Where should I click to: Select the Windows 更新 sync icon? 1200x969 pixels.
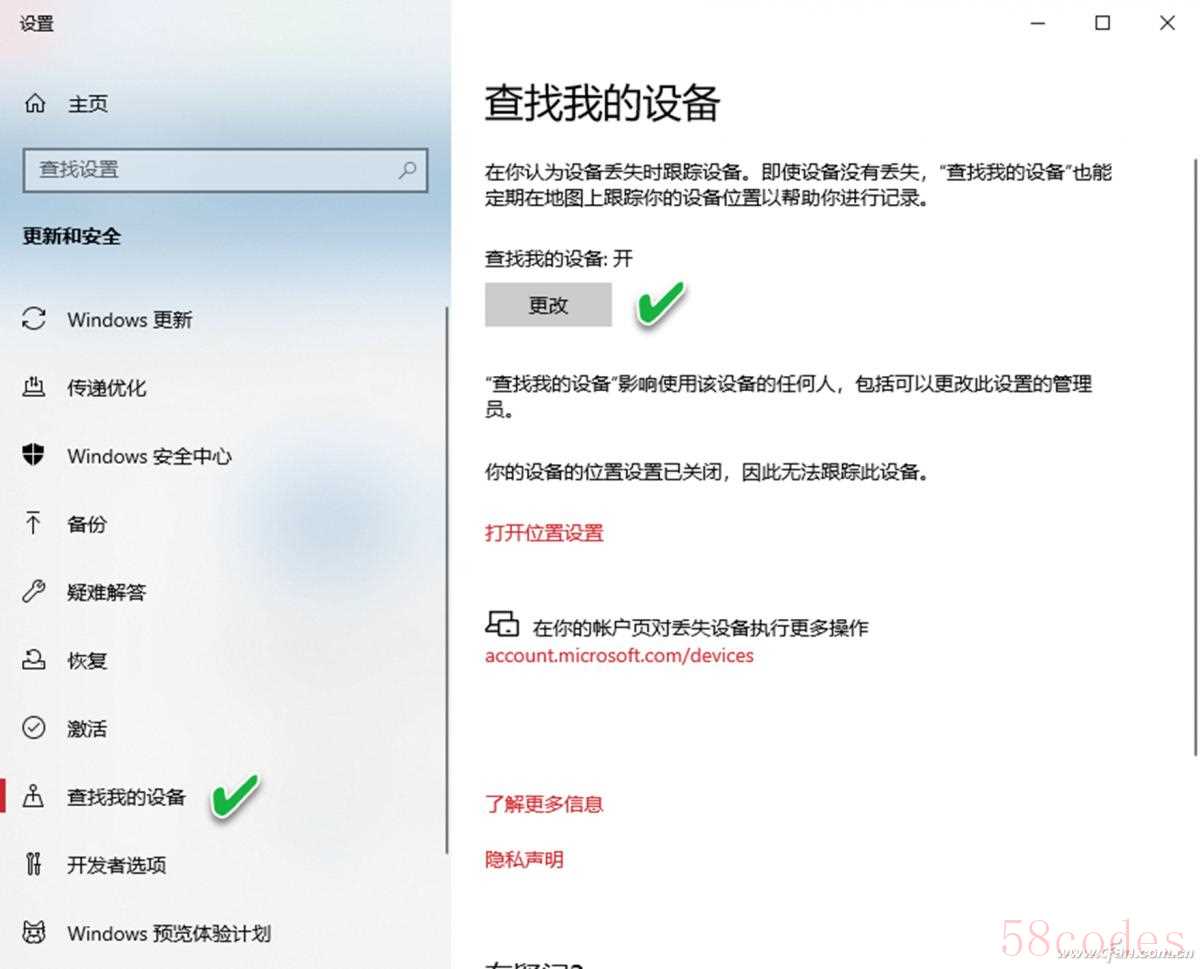pos(34,319)
